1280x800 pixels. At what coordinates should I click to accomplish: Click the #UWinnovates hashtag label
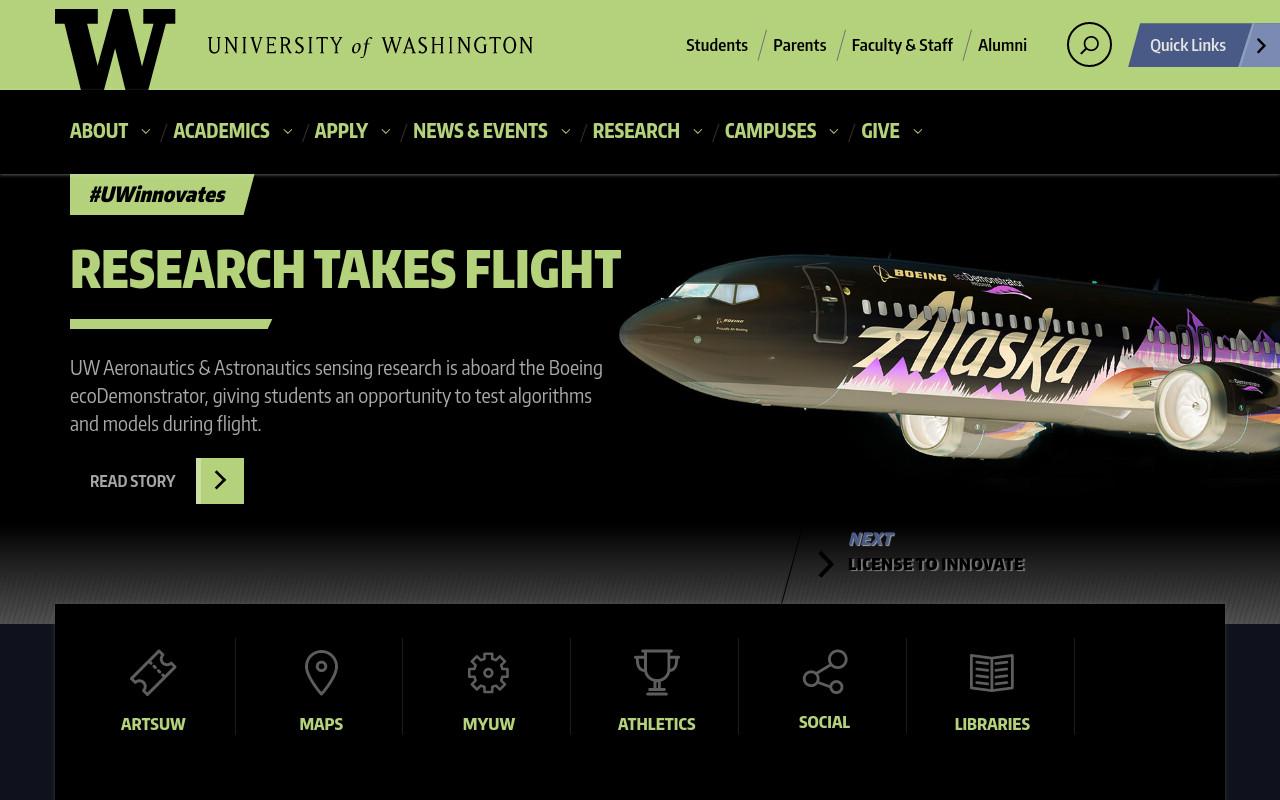[158, 194]
